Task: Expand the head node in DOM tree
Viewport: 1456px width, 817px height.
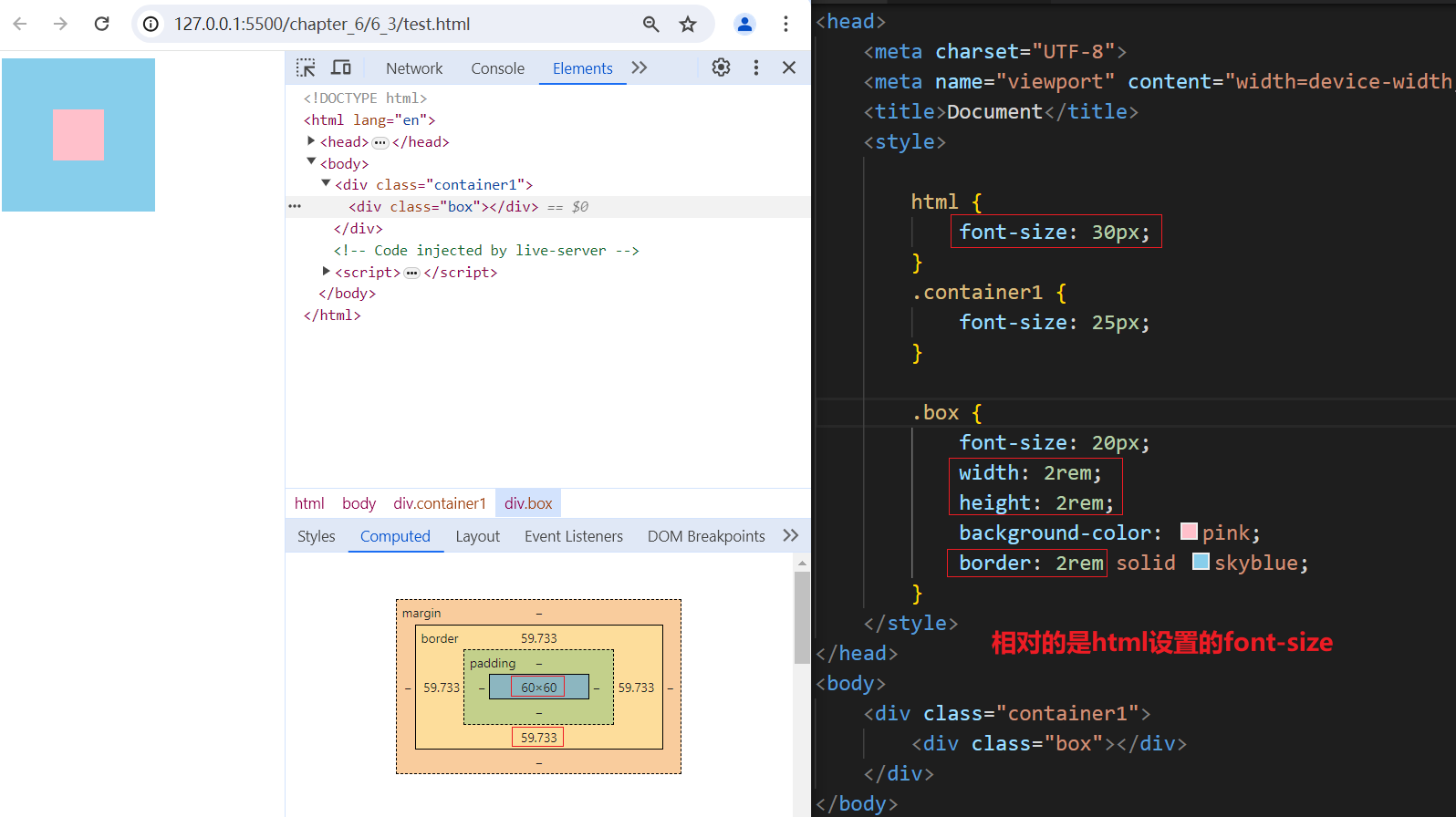Action: coord(311,141)
